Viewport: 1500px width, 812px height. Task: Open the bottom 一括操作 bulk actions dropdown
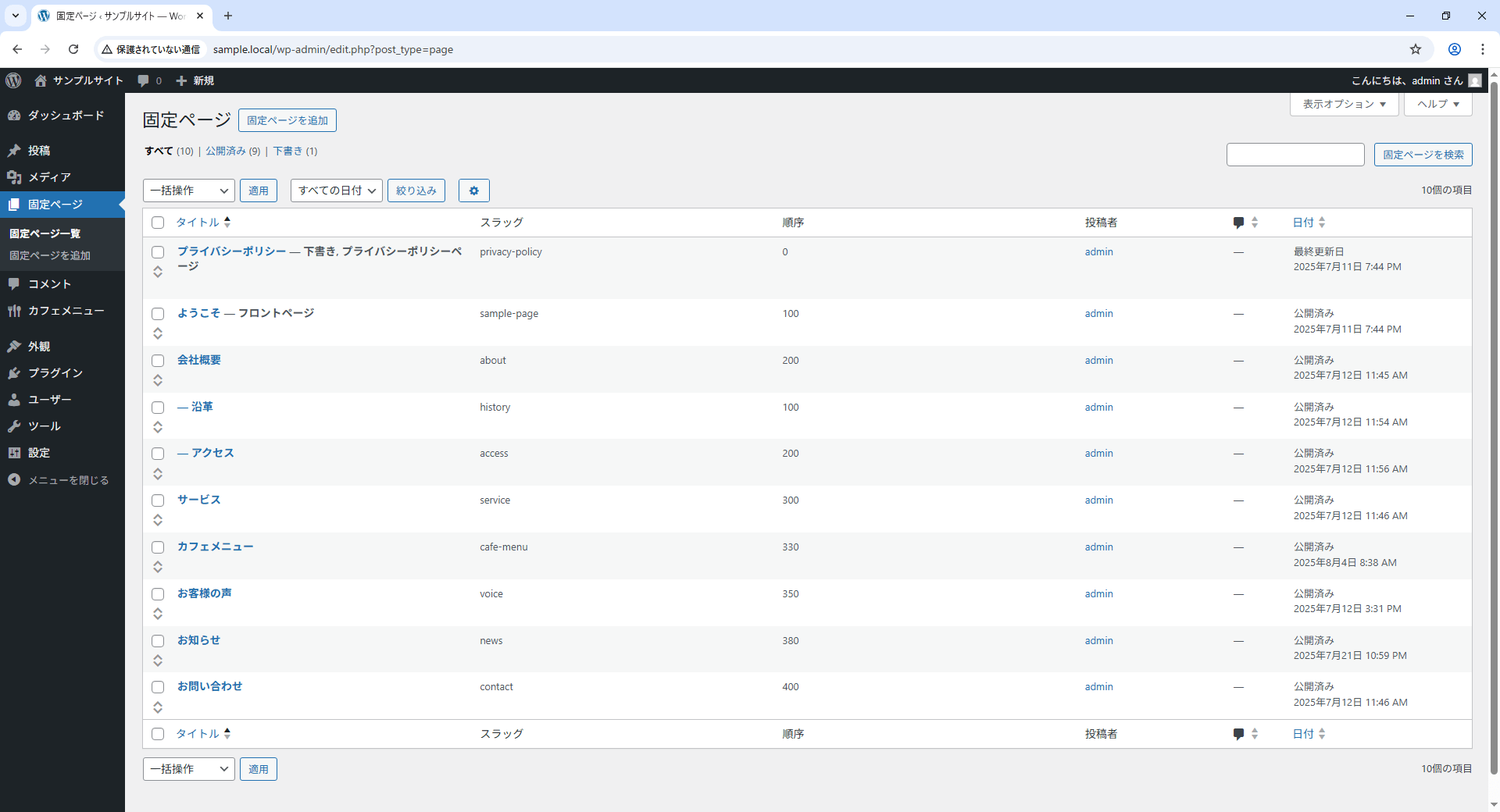coord(189,769)
